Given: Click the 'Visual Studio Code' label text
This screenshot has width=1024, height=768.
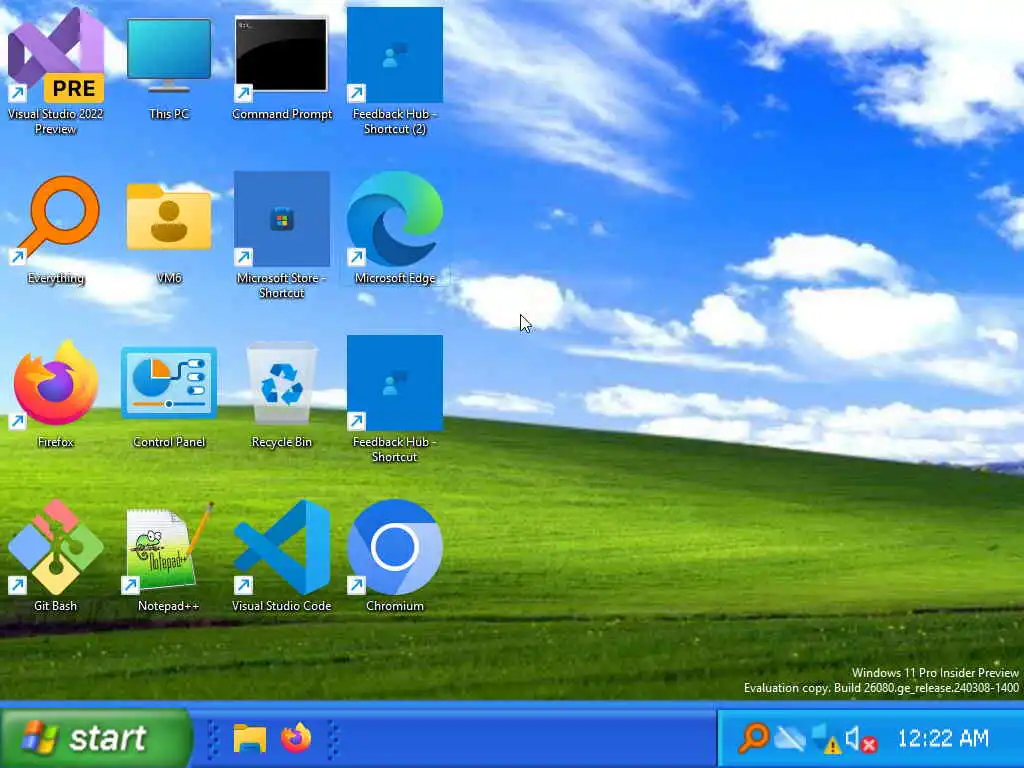Looking at the screenshot, I should (281, 606).
